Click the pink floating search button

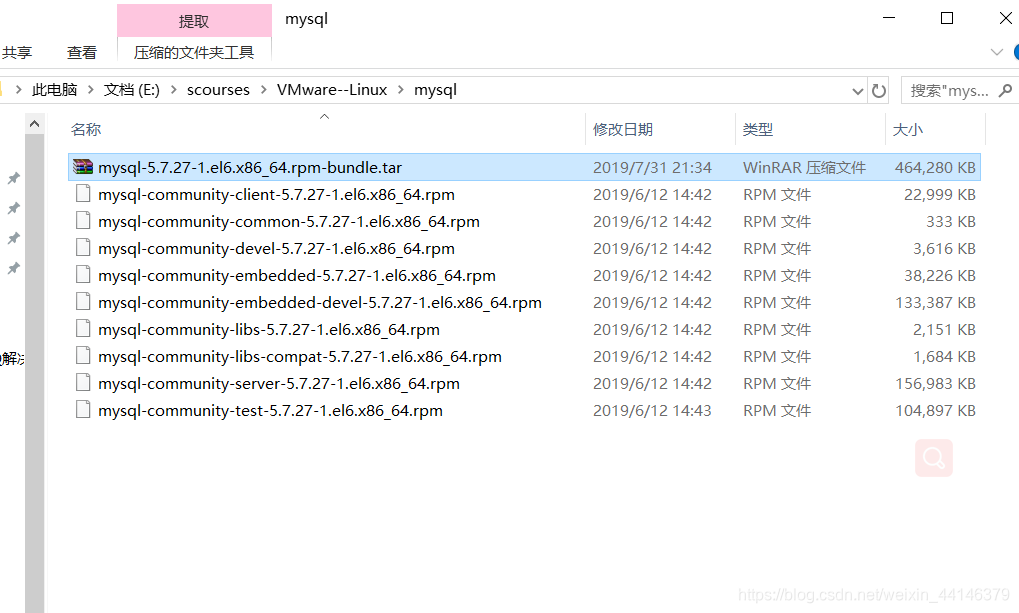coord(934,458)
